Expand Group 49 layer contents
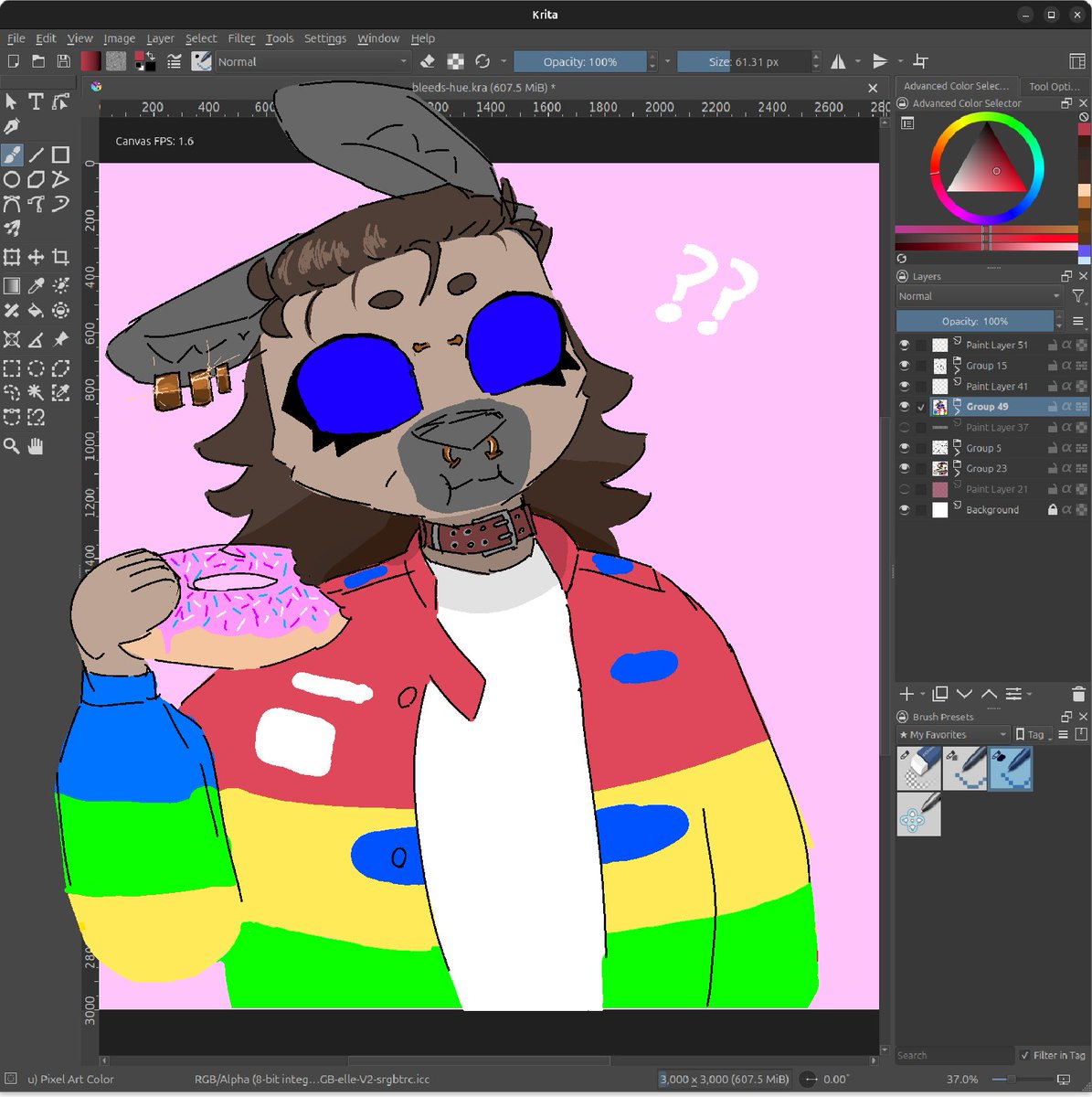The width and height of the screenshot is (1092, 1097). coord(957,411)
